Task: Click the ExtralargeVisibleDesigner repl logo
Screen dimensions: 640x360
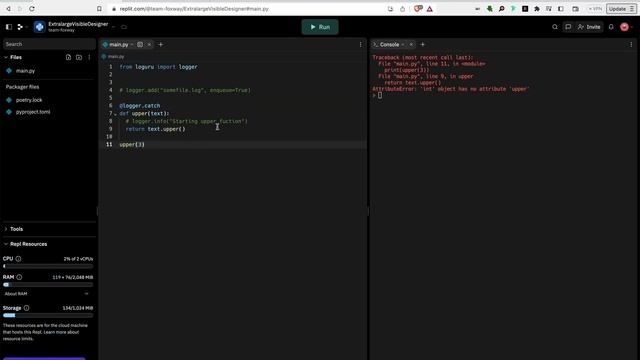Action: click(x=40, y=27)
